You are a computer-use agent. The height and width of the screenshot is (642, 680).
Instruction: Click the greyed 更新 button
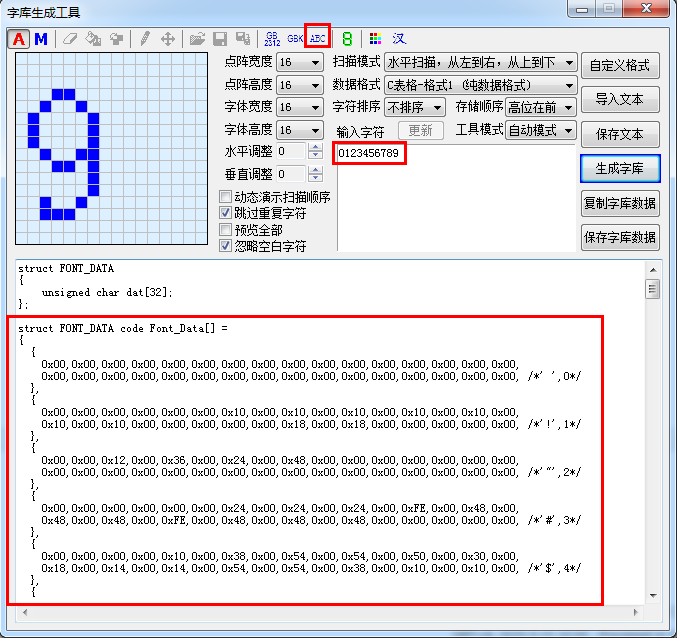click(x=420, y=131)
